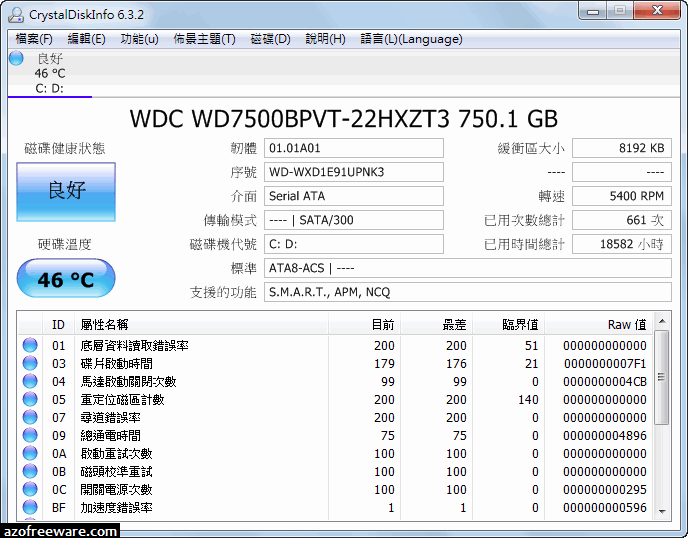Viewport: 688px width, 538px height.
Task: Click the scroll up arrow of SMART list
Action: (662, 322)
